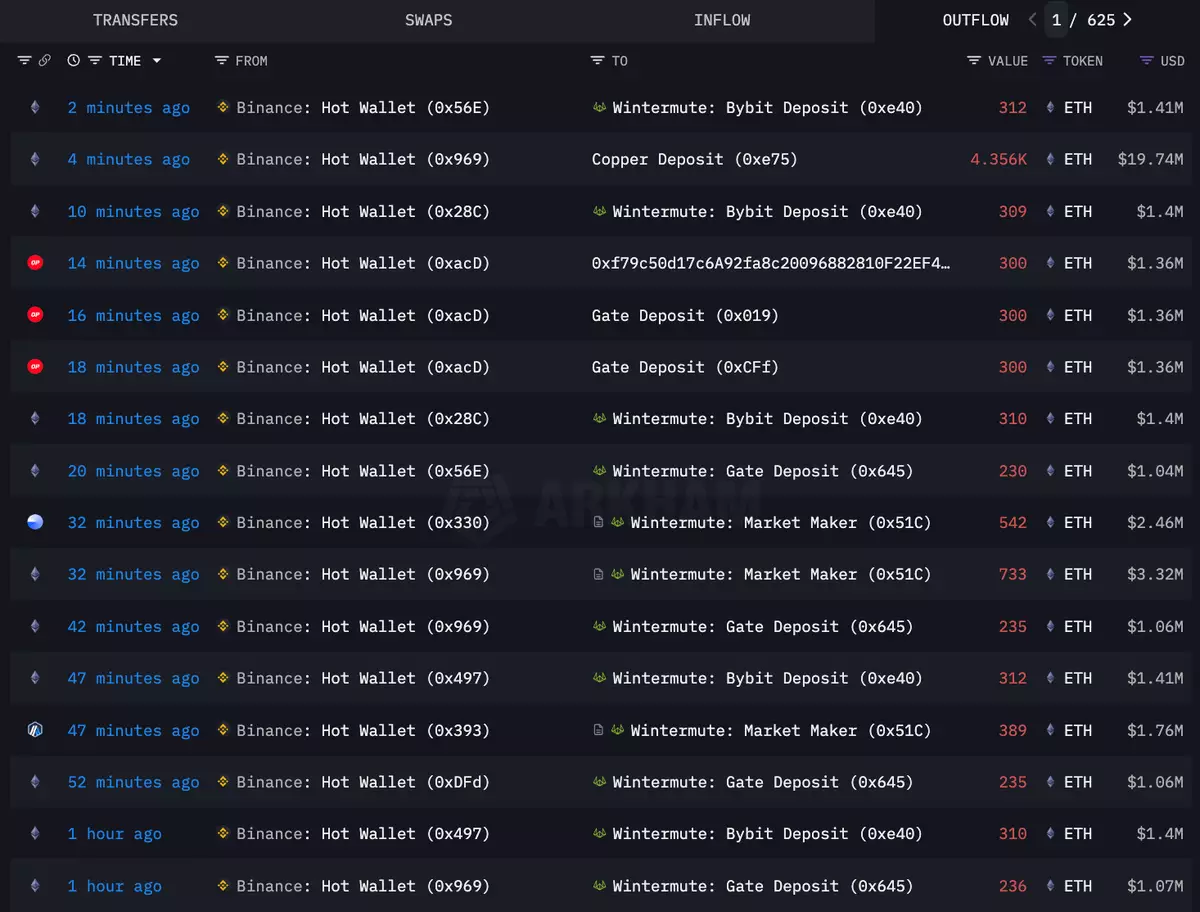This screenshot has height=912, width=1200.
Task: Click the Binance logo in the 52 minutes ago row
Action: (224, 782)
